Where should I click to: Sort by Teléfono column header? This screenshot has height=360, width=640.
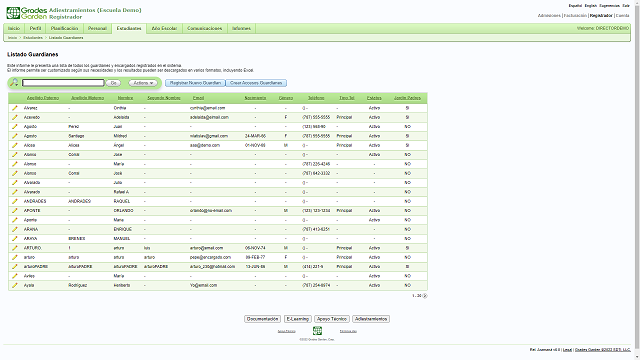point(316,98)
